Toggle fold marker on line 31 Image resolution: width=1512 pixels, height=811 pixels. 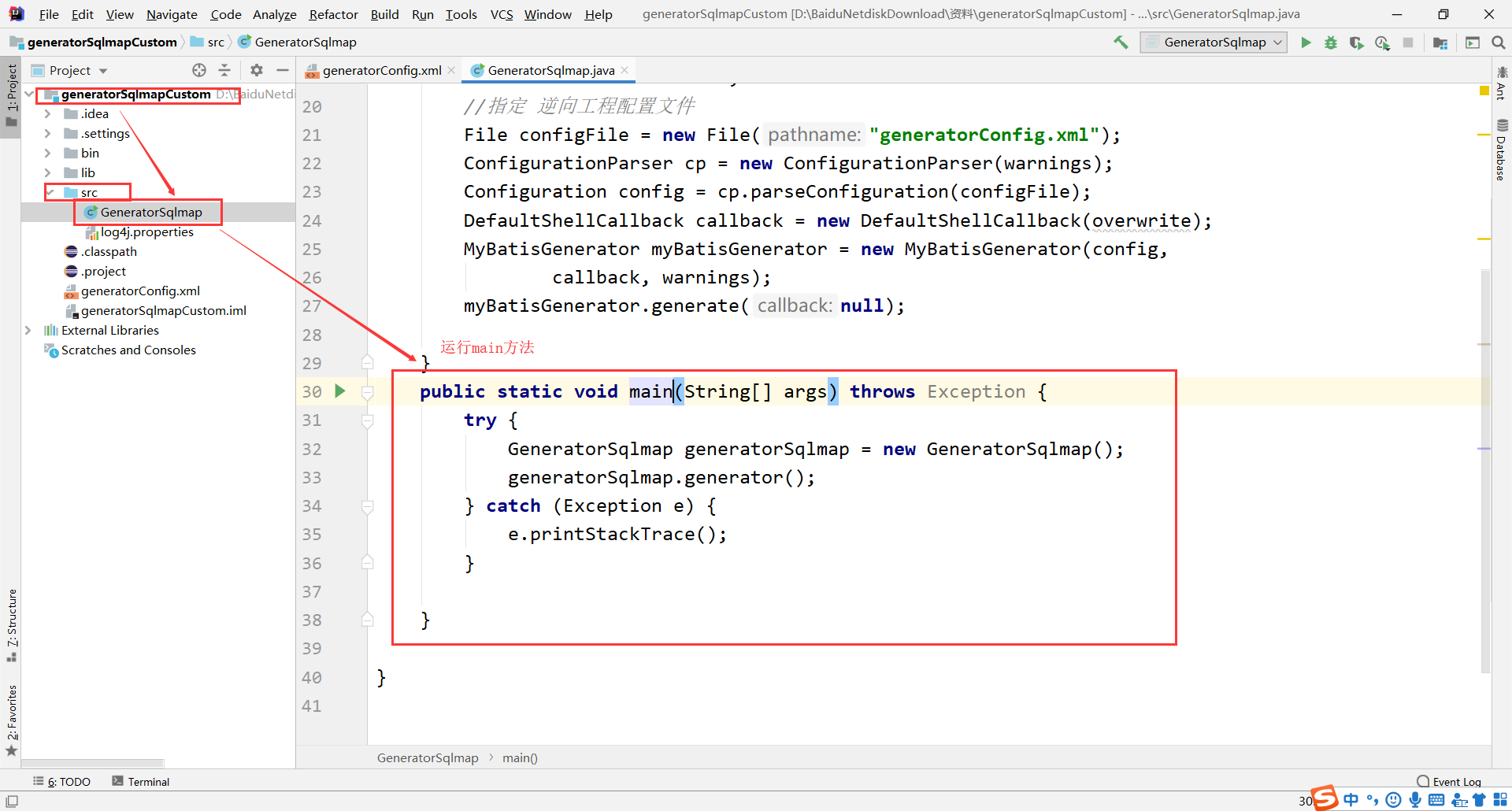click(x=367, y=420)
